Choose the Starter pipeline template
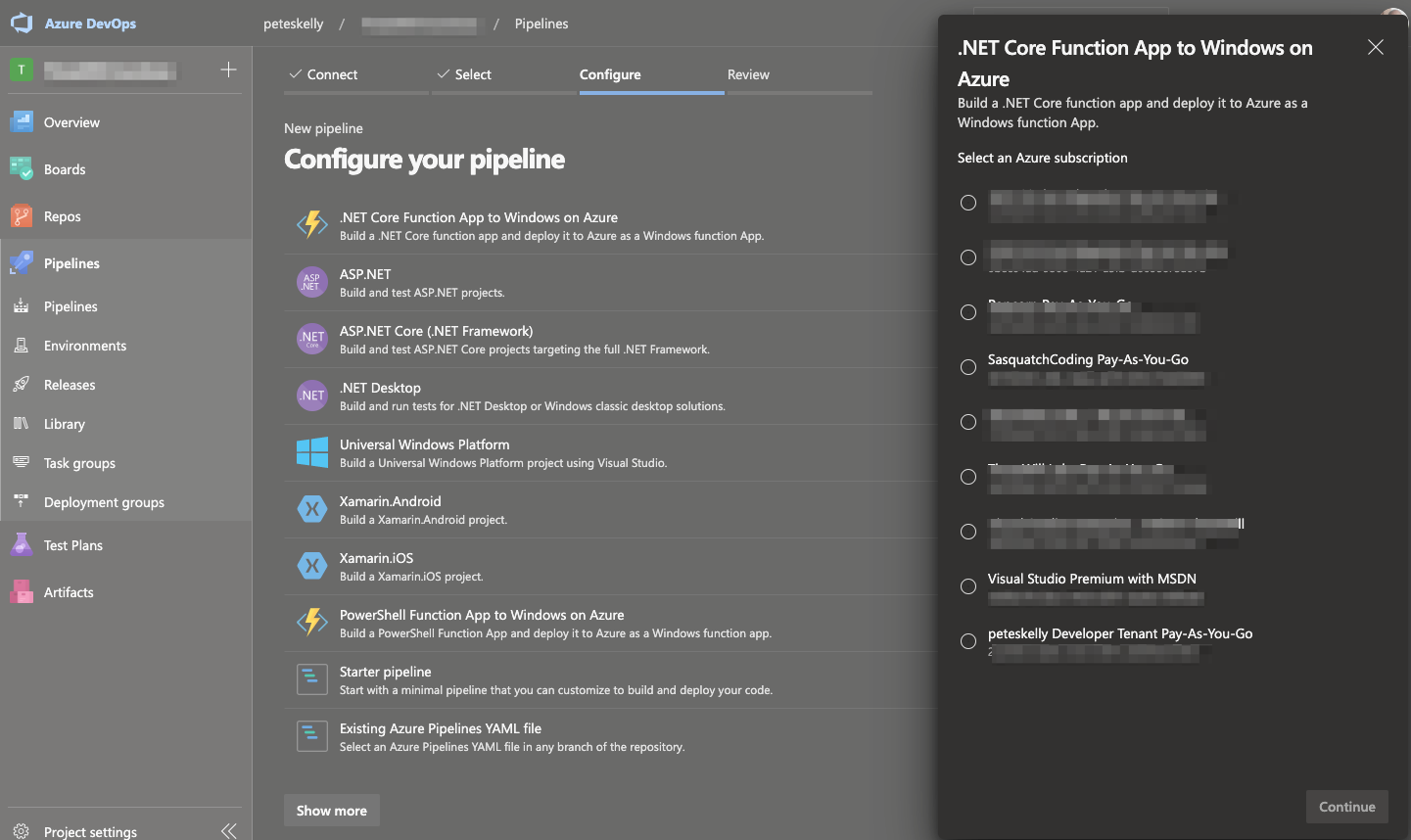Viewport: 1411px width, 840px height. (x=385, y=672)
